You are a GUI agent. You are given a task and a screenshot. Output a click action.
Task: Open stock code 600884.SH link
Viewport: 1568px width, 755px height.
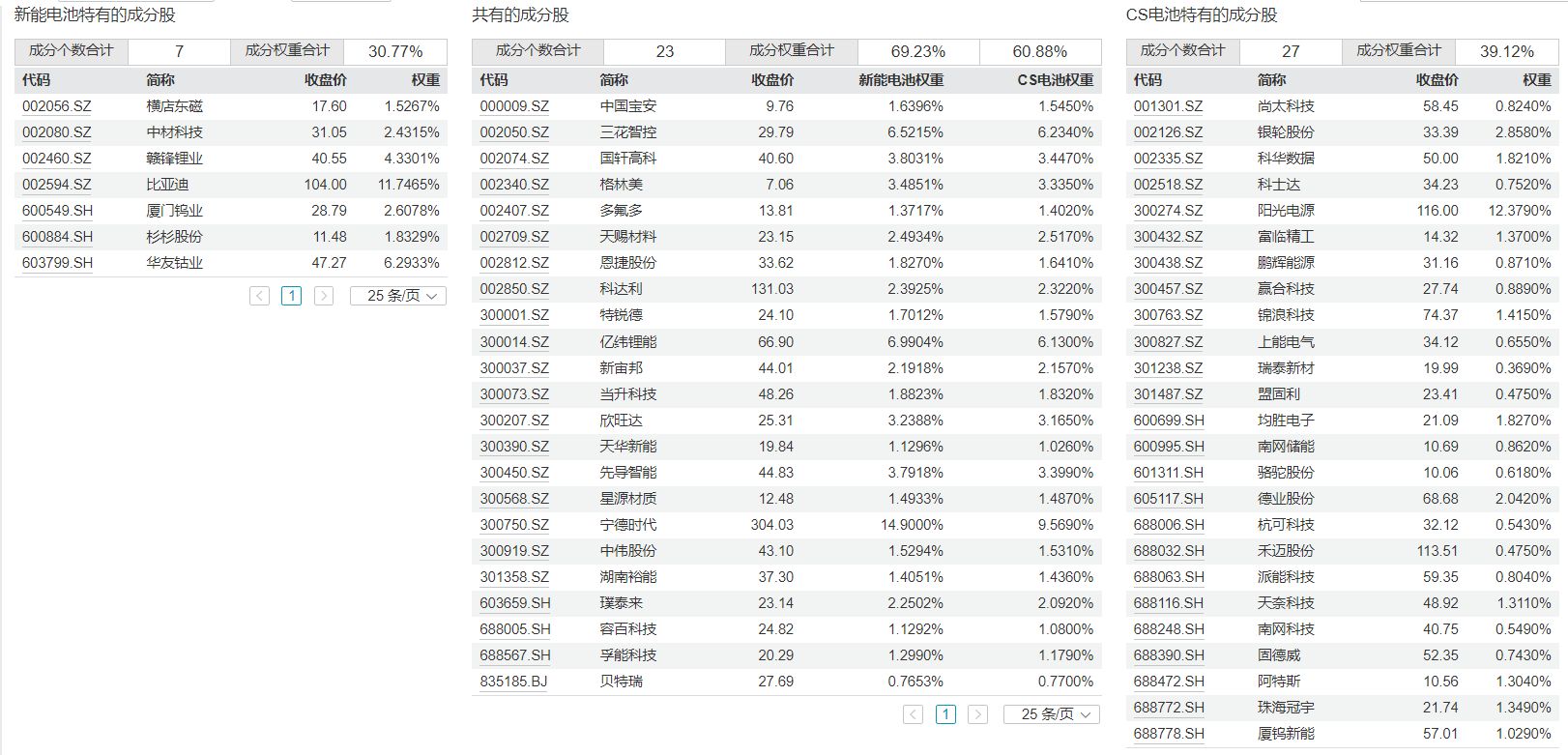point(58,237)
